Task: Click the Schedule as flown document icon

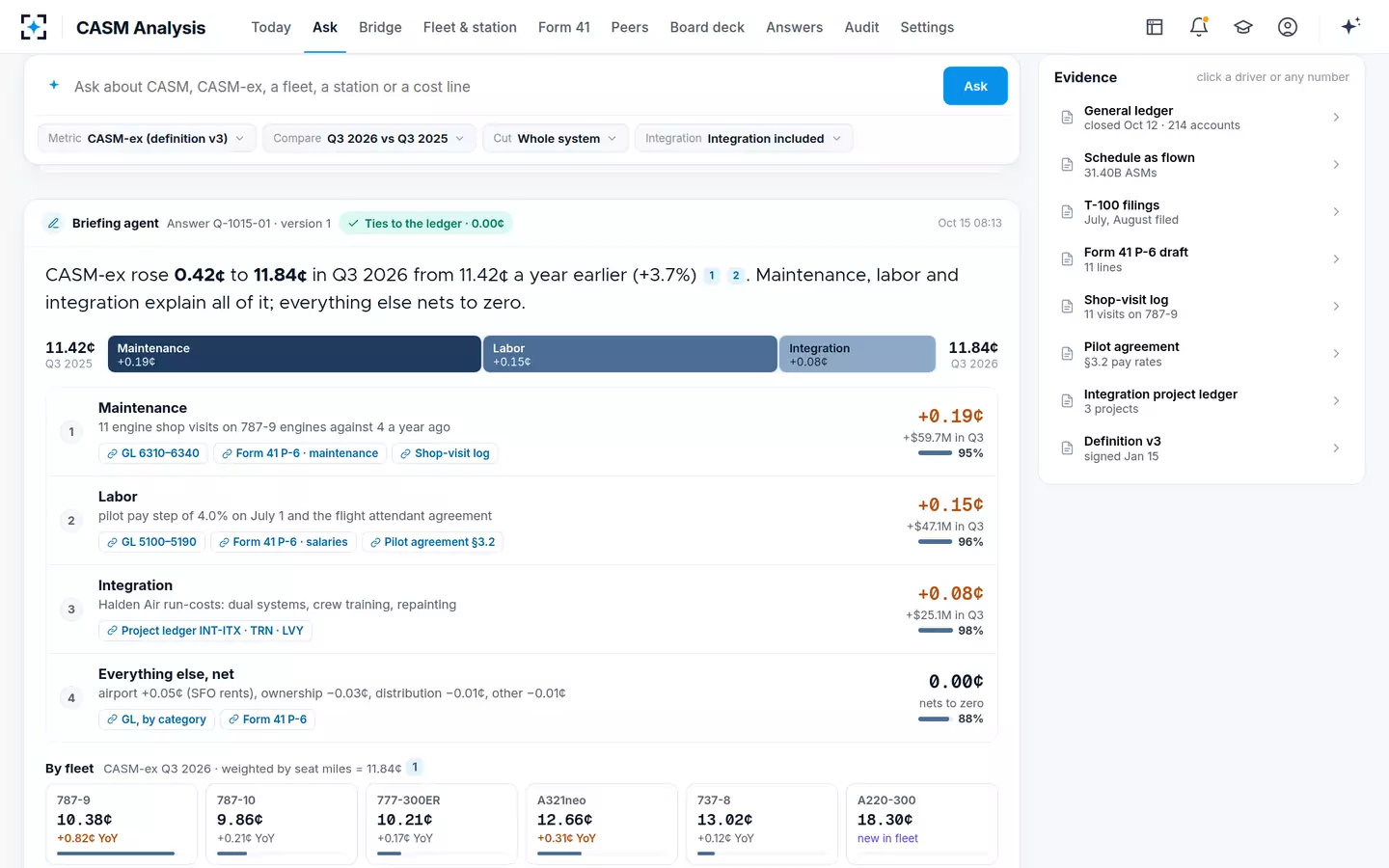Action: tap(1067, 165)
